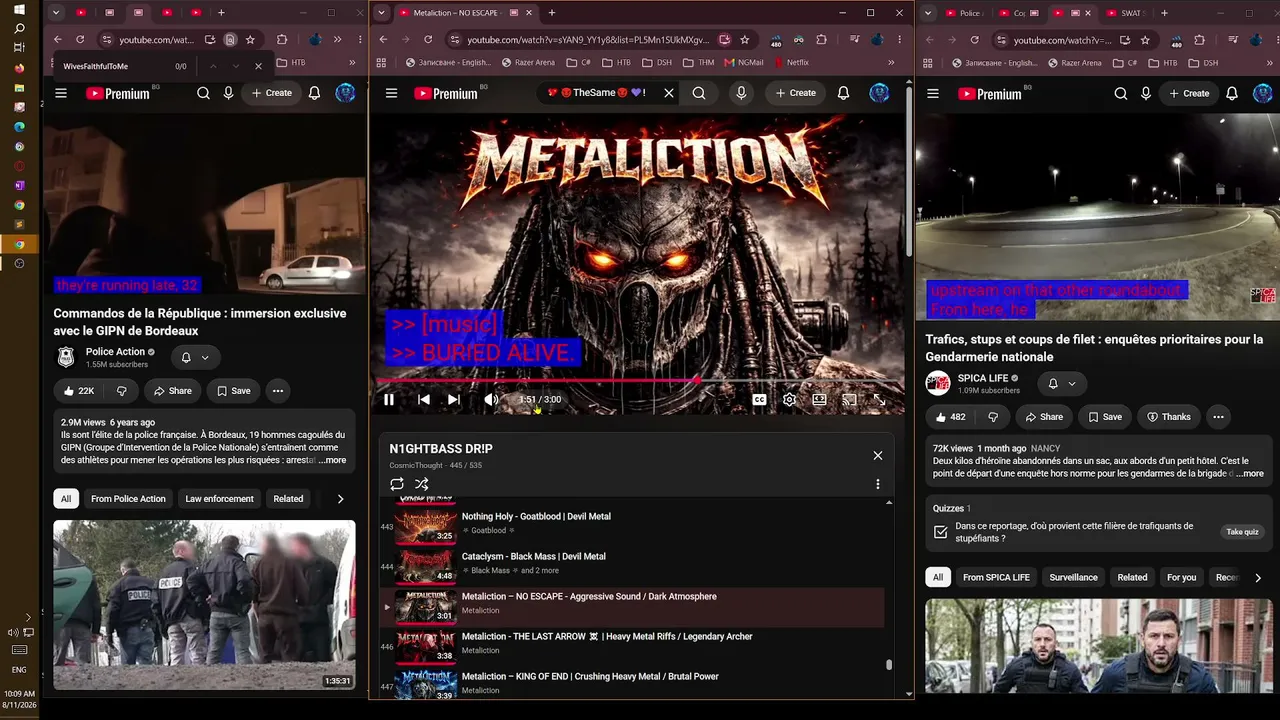Open the guide menu in middle YouTube window
Screen dimensions: 1280x720
391,93
